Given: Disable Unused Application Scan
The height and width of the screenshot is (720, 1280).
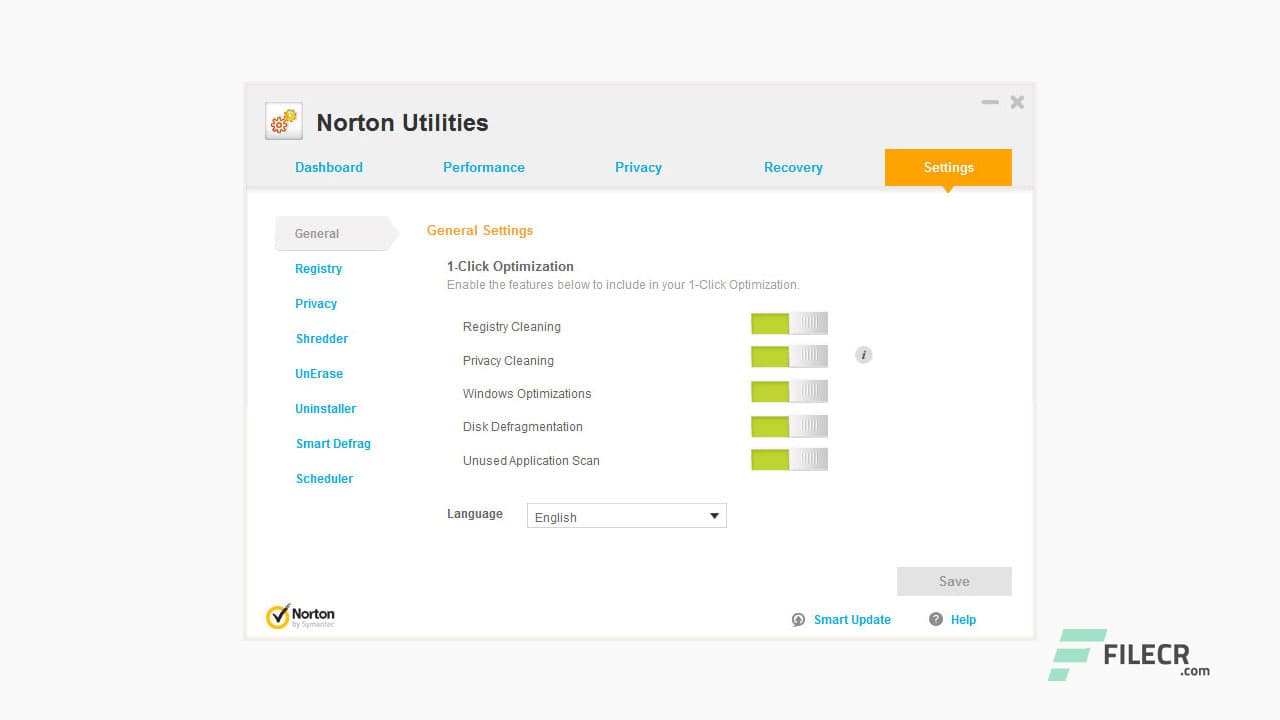Looking at the screenshot, I should click(x=789, y=459).
